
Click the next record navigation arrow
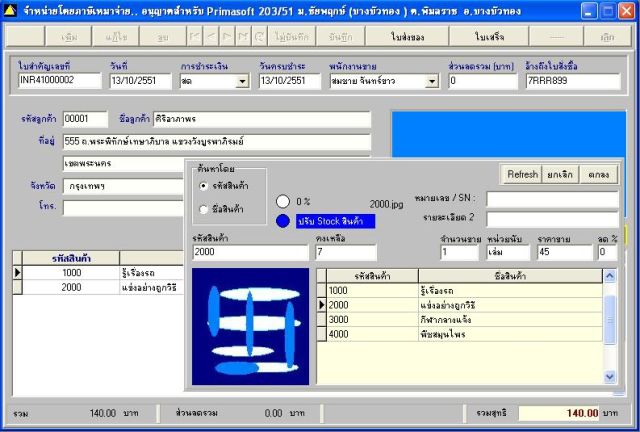[228, 36]
